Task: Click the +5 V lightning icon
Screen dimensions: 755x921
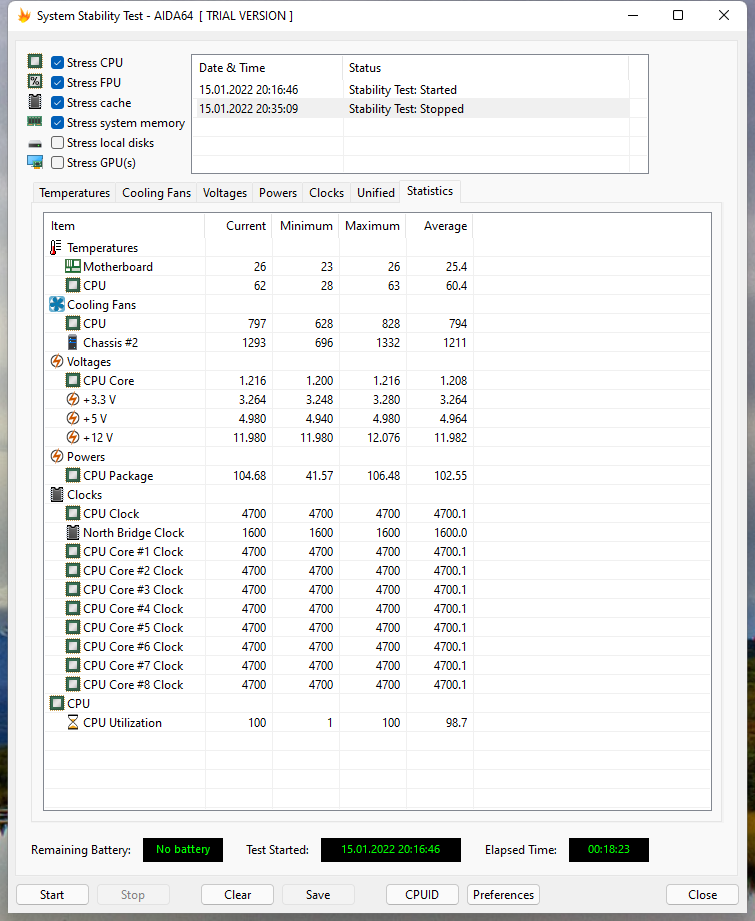Action: [73, 418]
